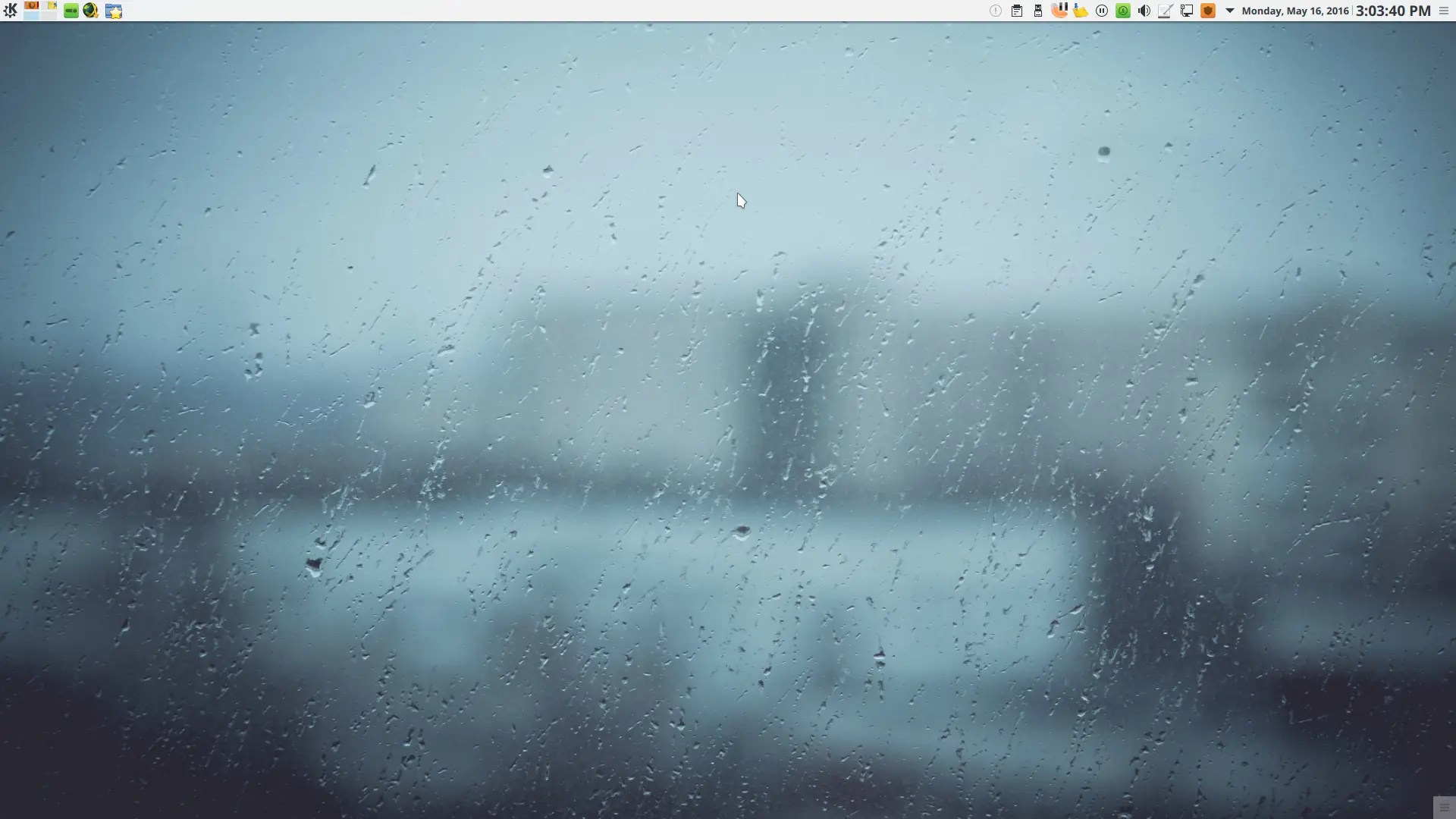Open the starred blue folder launcher
The width and height of the screenshot is (1456, 819).
114,11
